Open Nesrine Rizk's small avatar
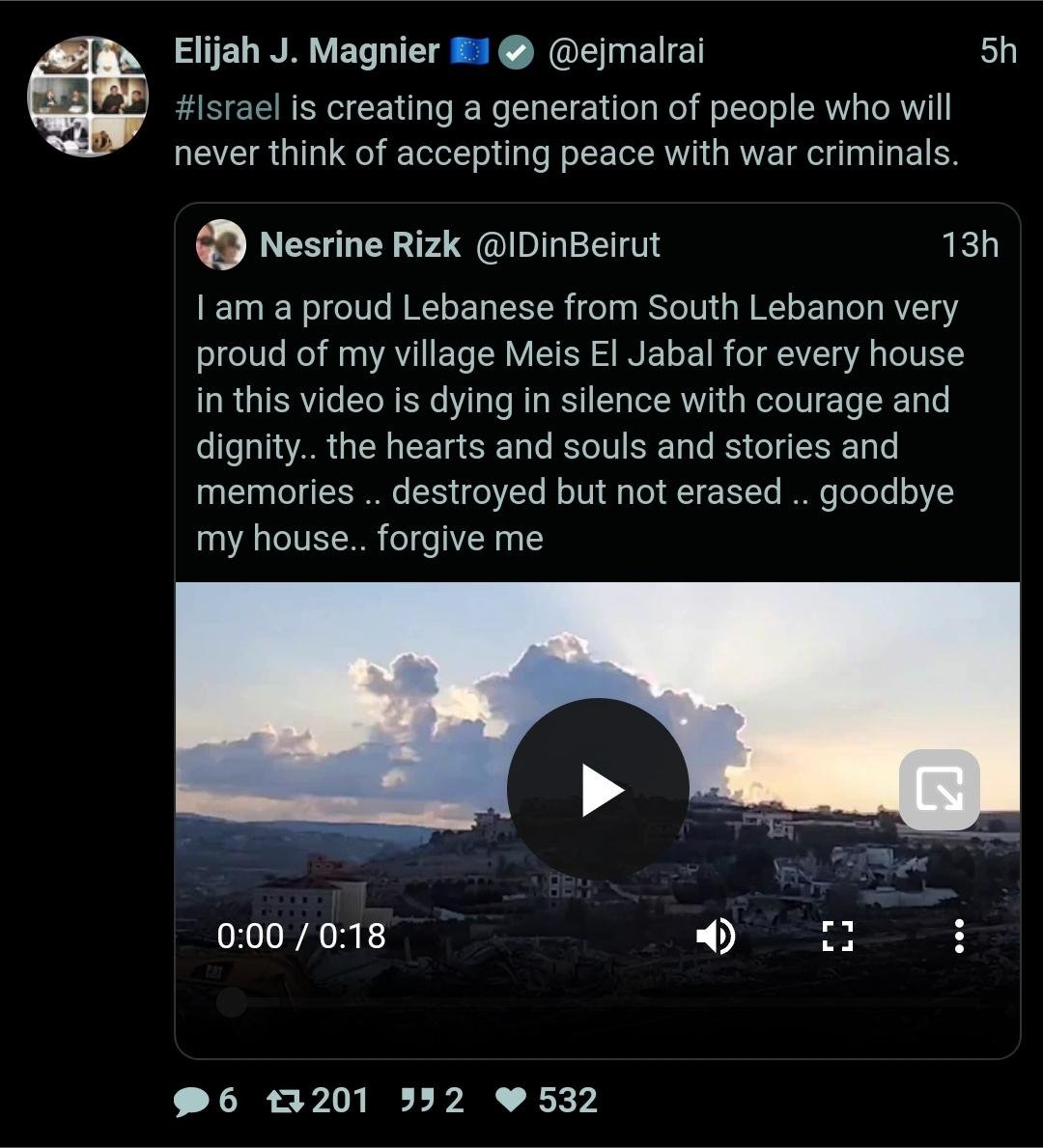 click(x=220, y=244)
